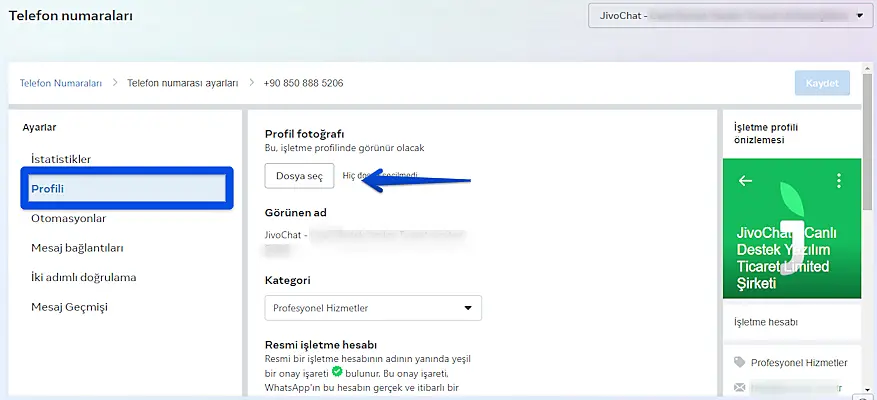The height and width of the screenshot is (400, 877).
Task: Expand the Kategori dropdown Profesyonel Hizmetler
Action: pos(373,308)
